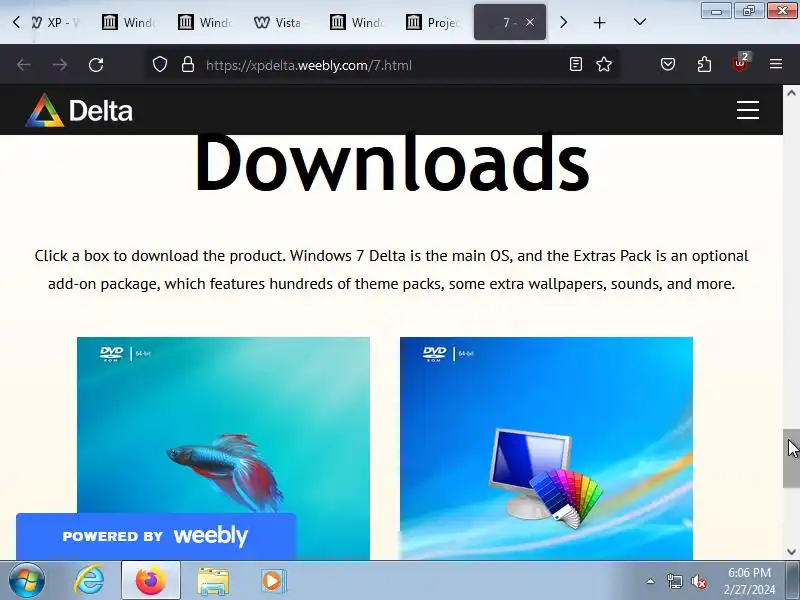Open the extensions puzzle icon

point(704,64)
